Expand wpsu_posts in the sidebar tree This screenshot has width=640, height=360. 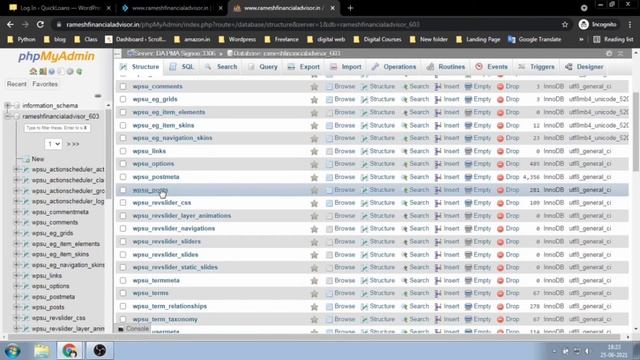click(17, 307)
